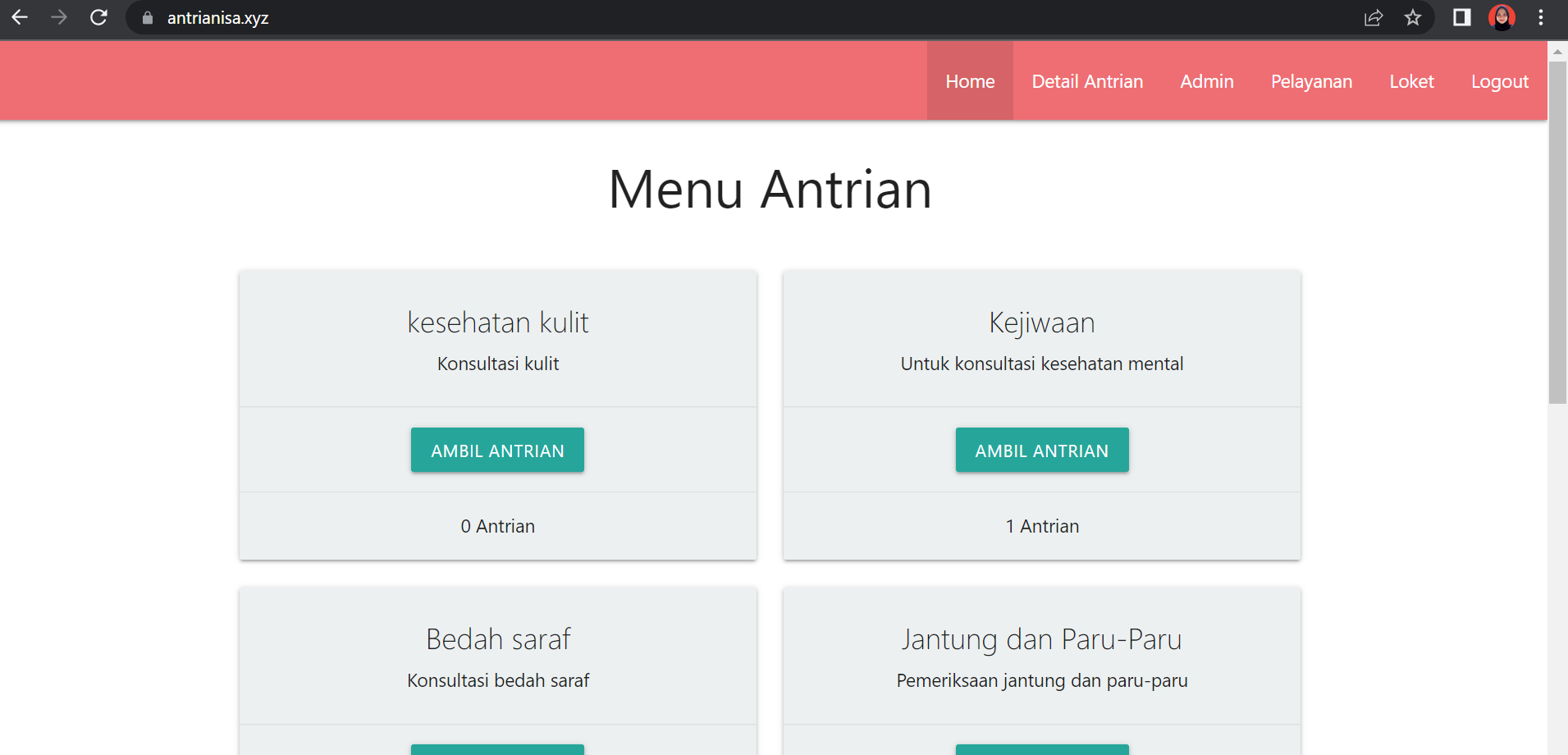This screenshot has height=755, width=1568.
Task: Take queue number for kesehatan kulit
Action: coord(497,450)
